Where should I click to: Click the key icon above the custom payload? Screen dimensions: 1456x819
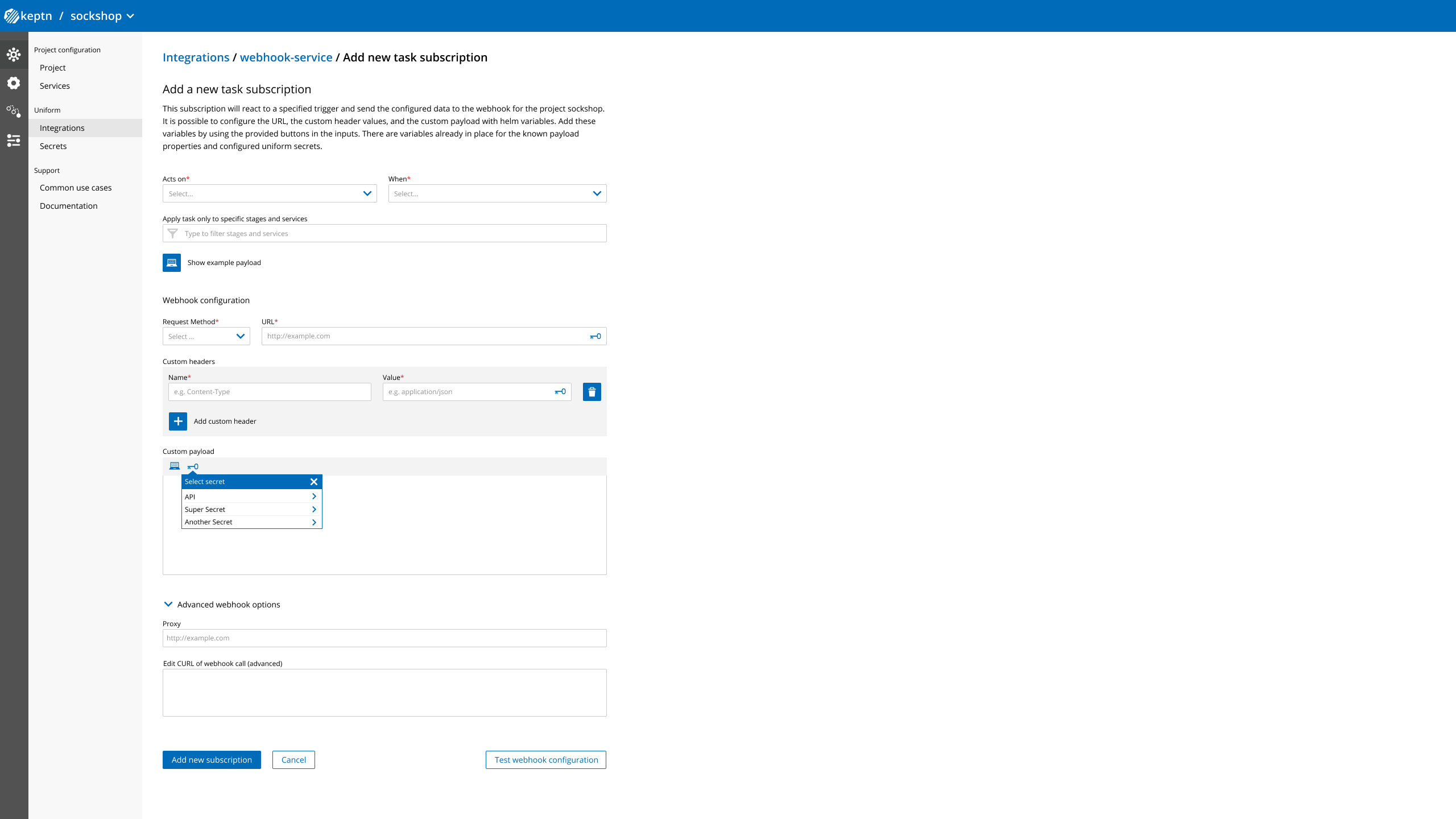click(193, 466)
